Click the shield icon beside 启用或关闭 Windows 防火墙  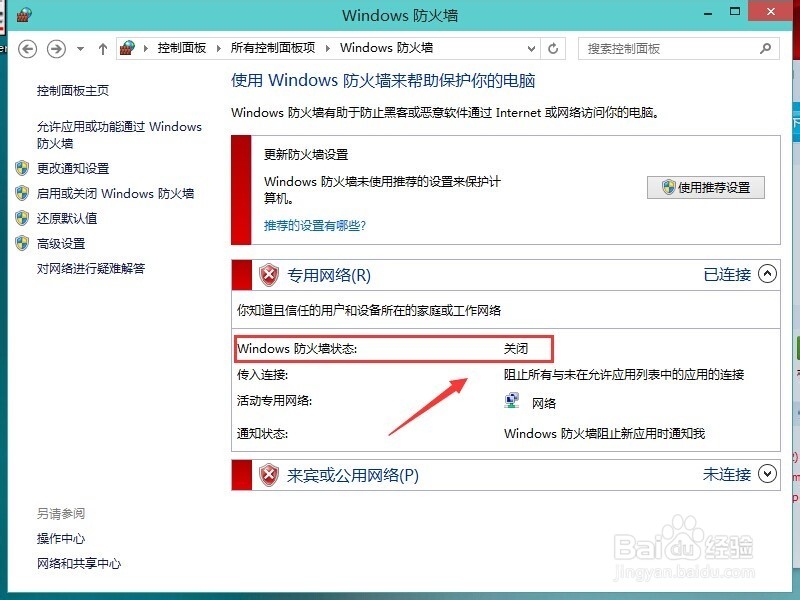pos(23,193)
